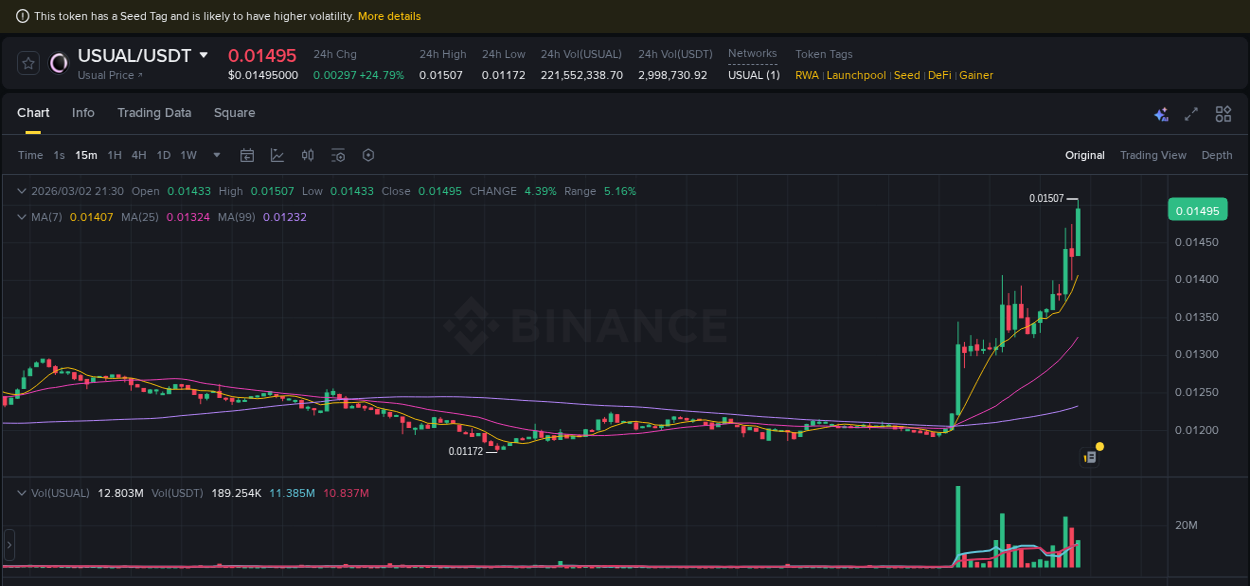Open the technical indicators icon

[337, 155]
